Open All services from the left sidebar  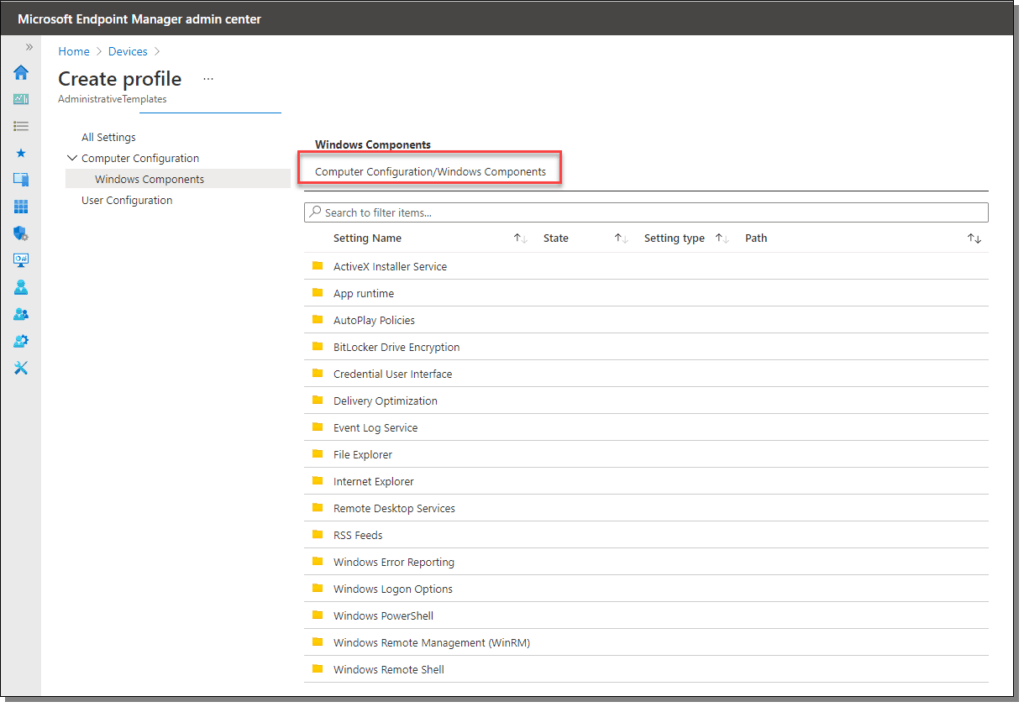click(20, 125)
